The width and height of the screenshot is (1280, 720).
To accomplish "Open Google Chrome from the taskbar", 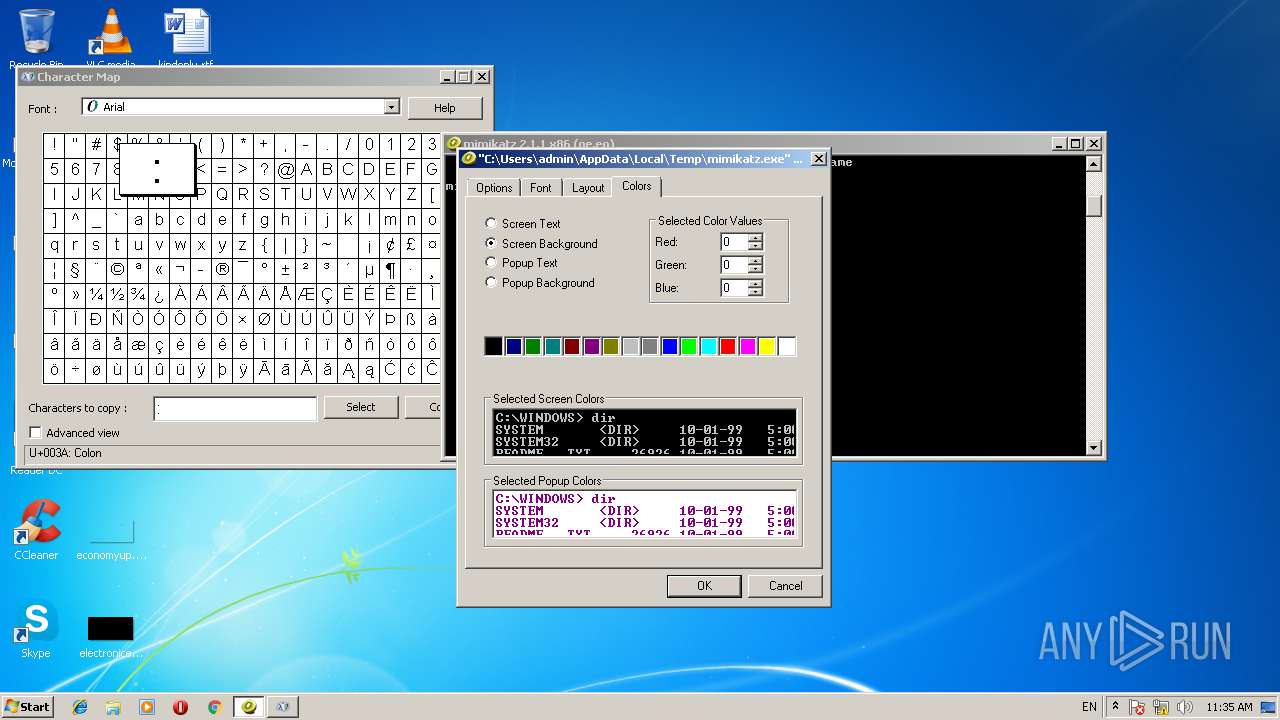I will [x=214, y=707].
